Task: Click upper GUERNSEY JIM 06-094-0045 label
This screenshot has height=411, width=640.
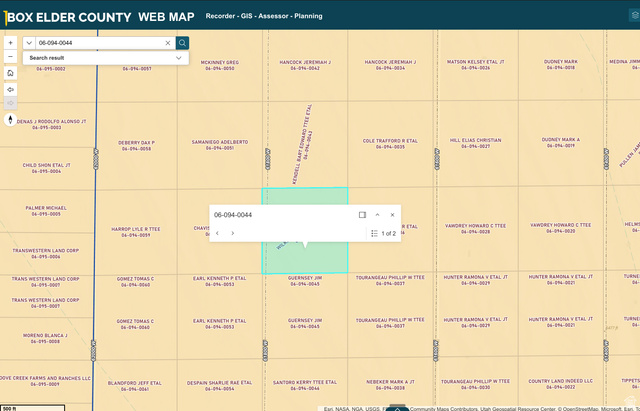Action: coord(305,280)
